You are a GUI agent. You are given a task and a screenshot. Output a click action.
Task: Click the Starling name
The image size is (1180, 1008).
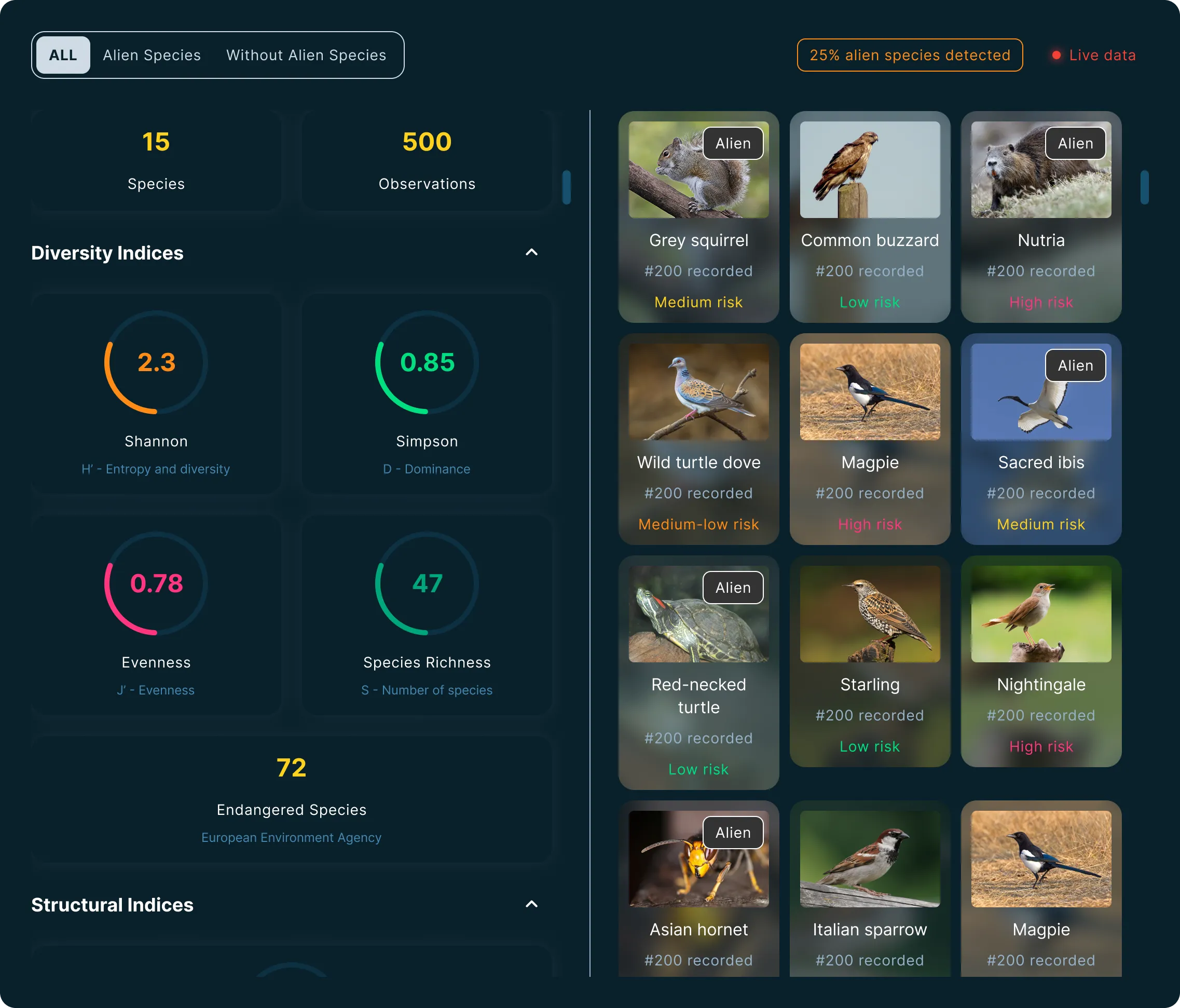coord(870,685)
